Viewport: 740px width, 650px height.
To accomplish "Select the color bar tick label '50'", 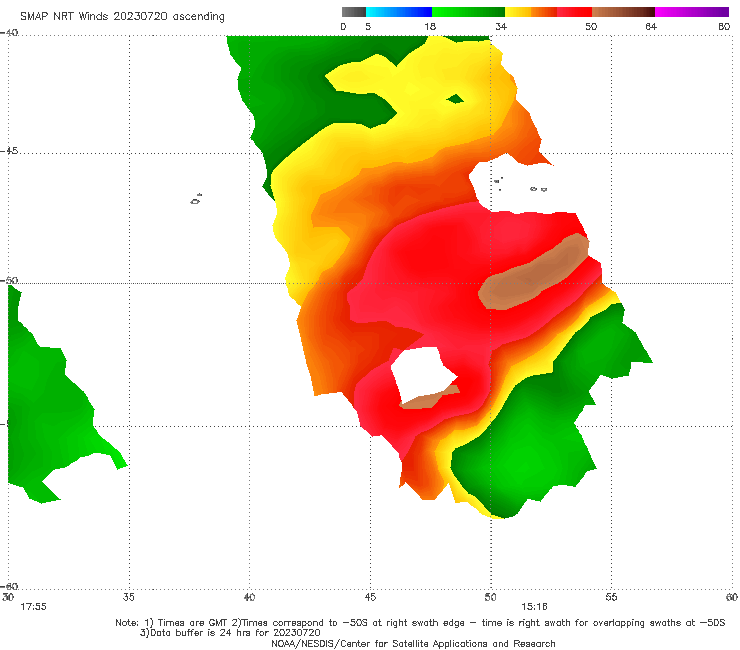I will pyautogui.click(x=591, y=27).
